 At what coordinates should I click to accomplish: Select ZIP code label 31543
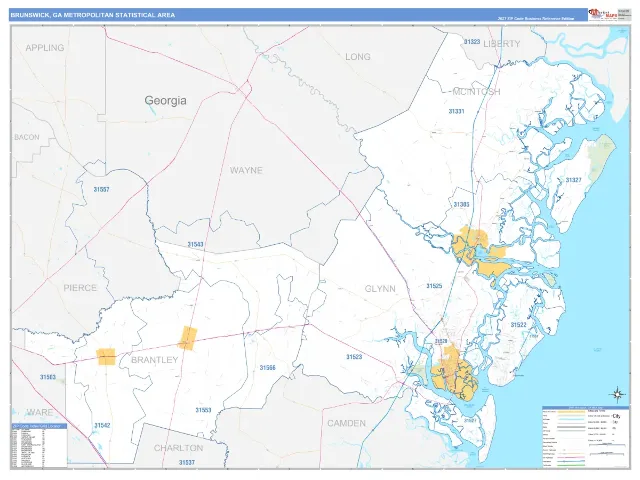click(x=195, y=244)
